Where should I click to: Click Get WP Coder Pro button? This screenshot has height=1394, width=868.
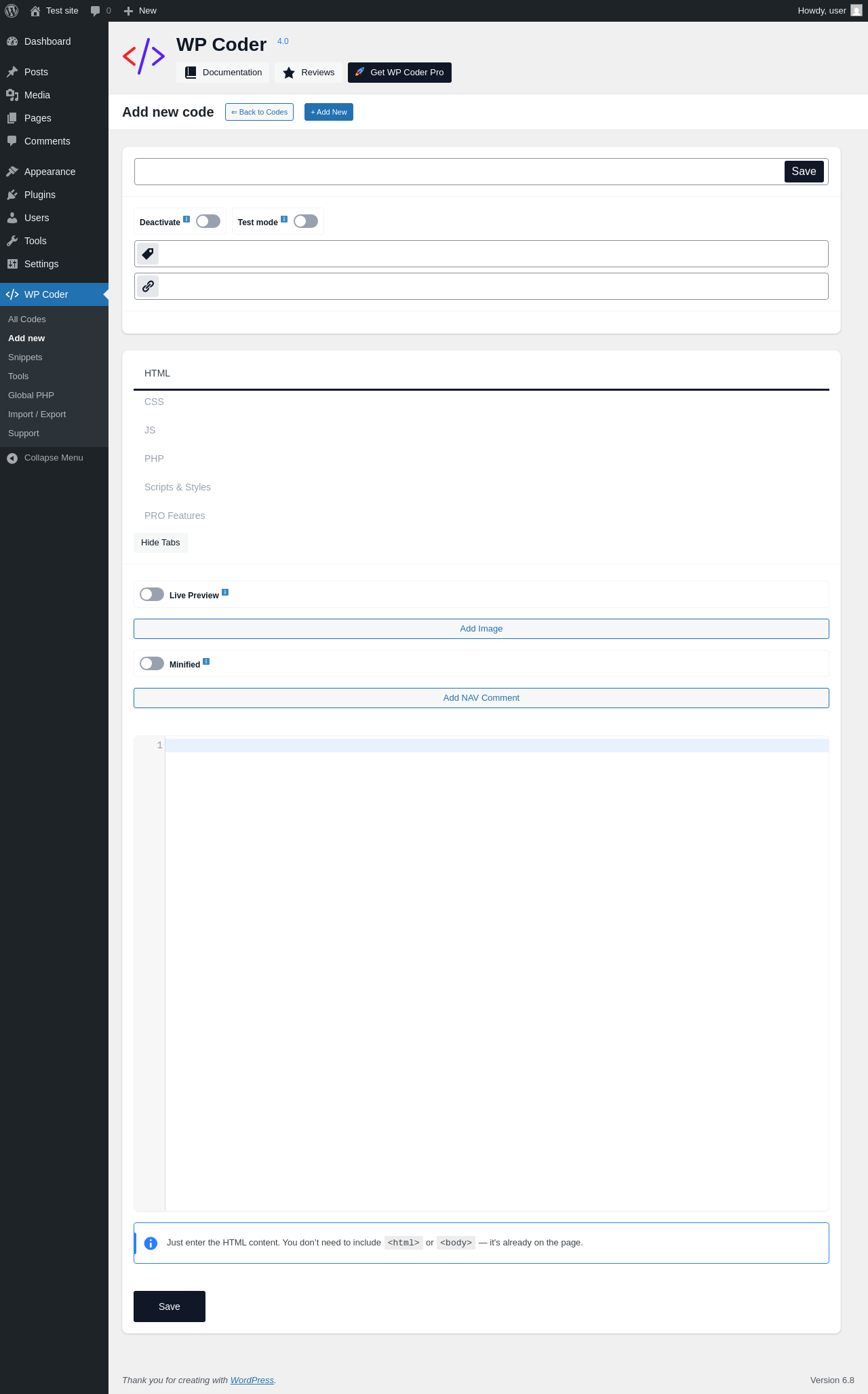pyautogui.click(x=399, y=73)
